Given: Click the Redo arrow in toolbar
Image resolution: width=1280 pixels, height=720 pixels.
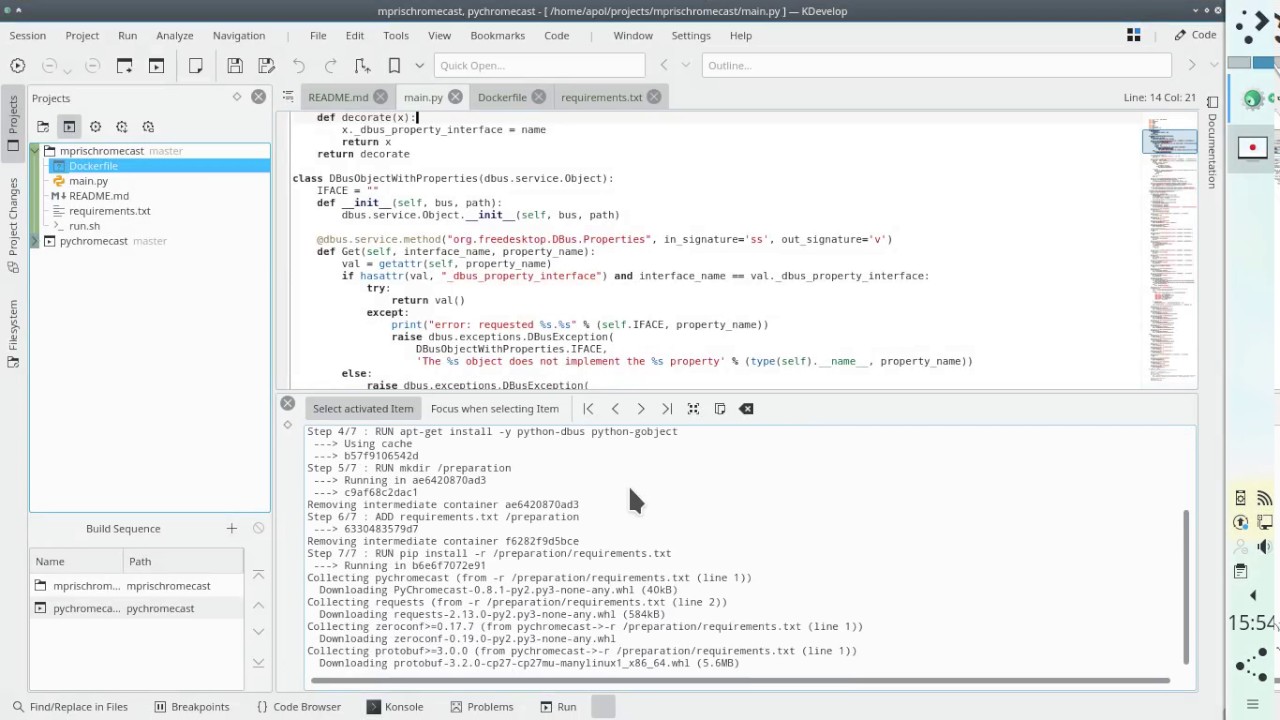Looking at the screenshot, I should click(330, 65).
